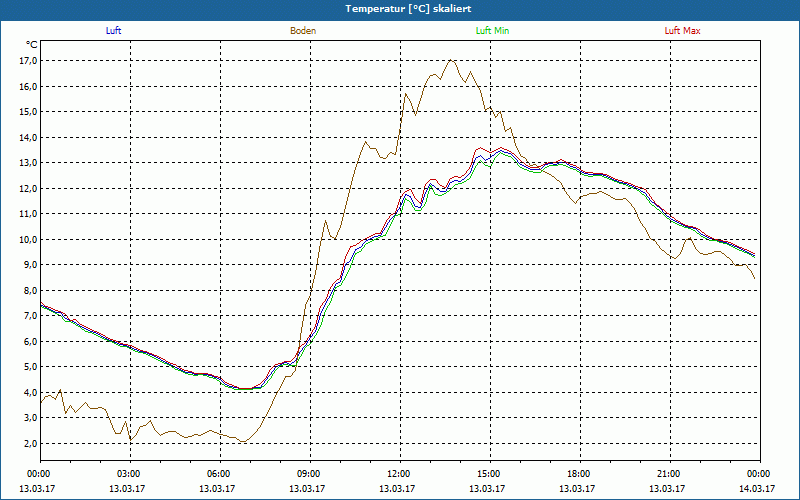
Task: Click the 06:00 time axis label
Action: [220, 474]
